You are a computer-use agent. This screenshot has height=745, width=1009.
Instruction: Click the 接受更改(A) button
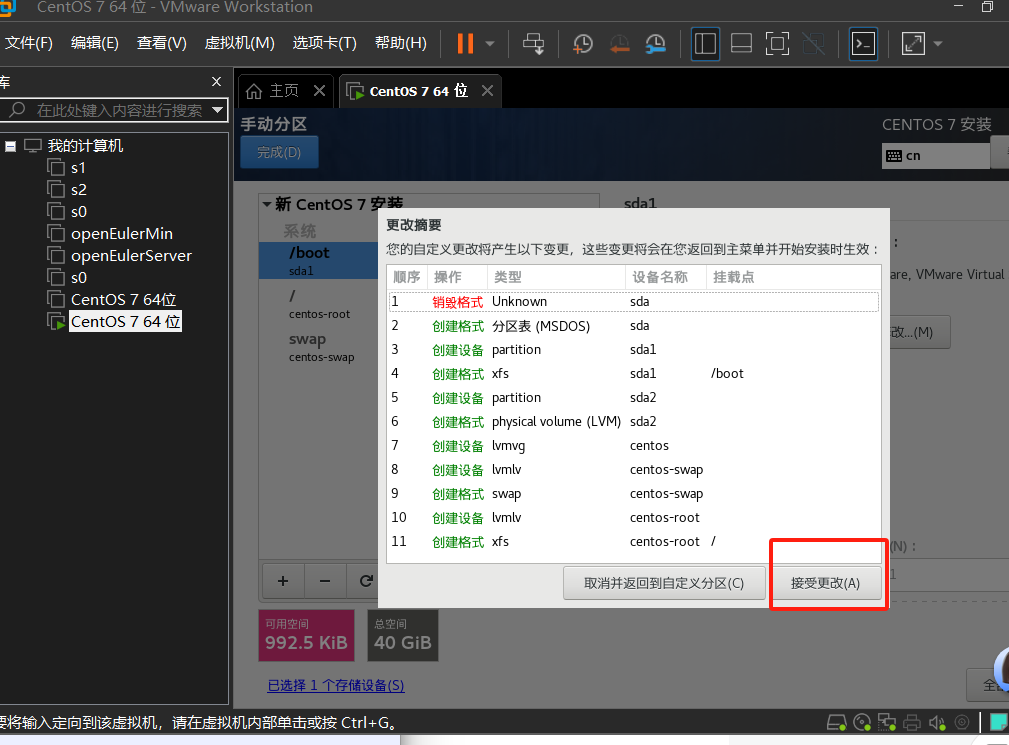825,584
